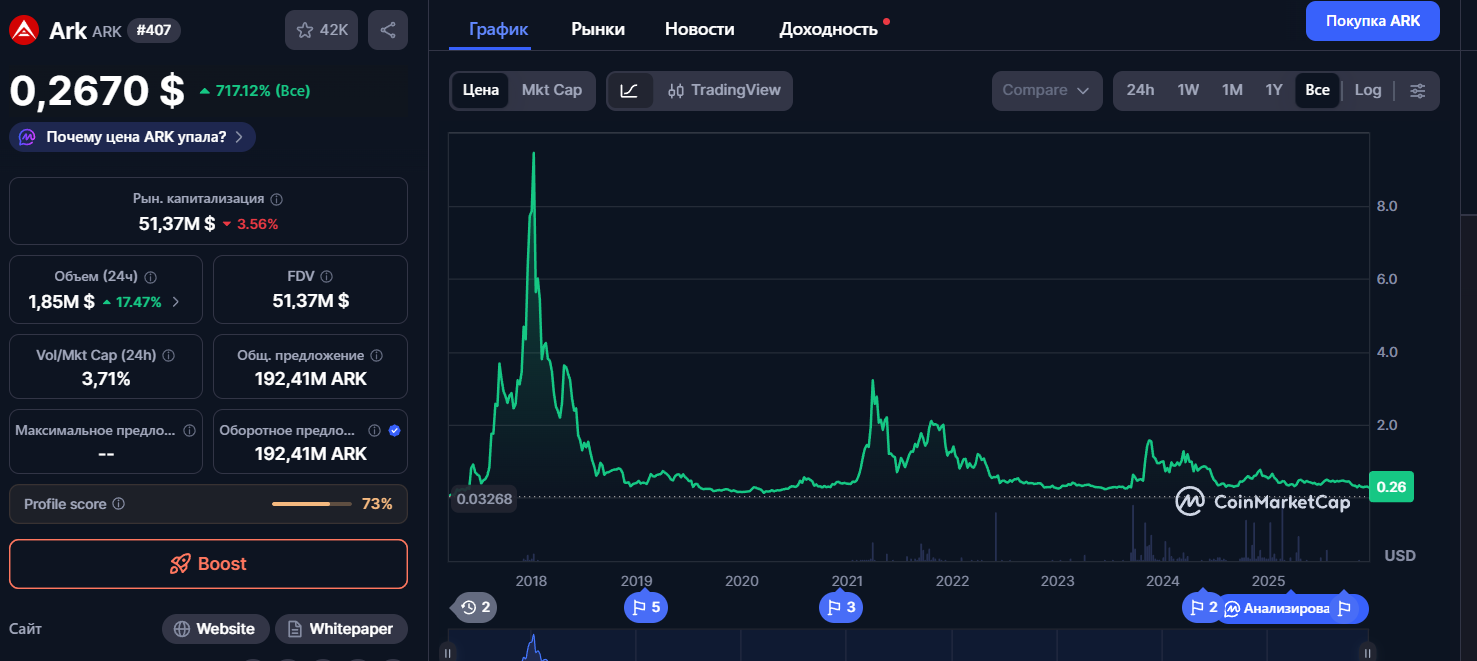Select the line chart icon next to TradingView
The image size is (1477, 661).
click(630, 90)
